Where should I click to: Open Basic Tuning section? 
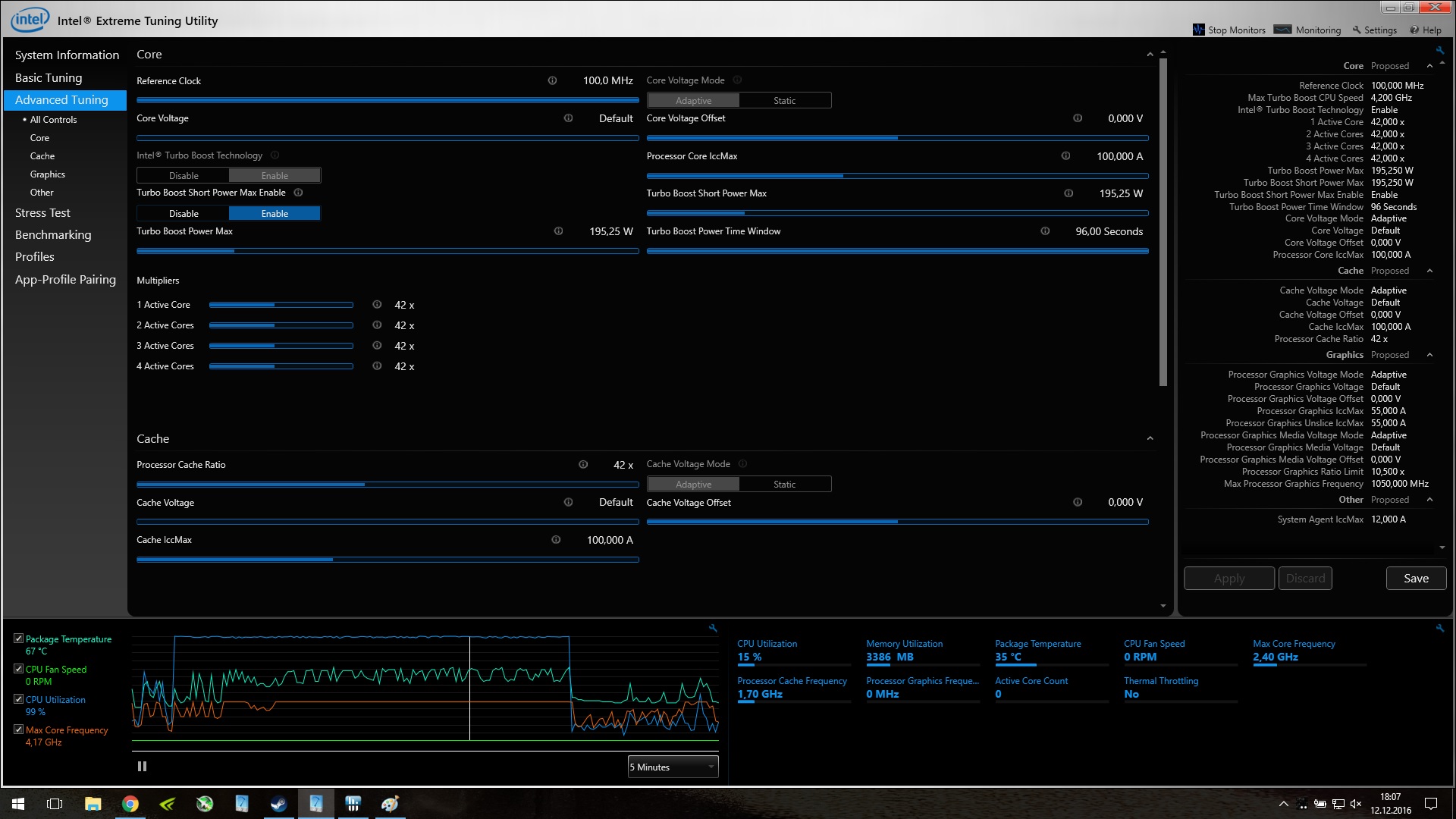49,78
